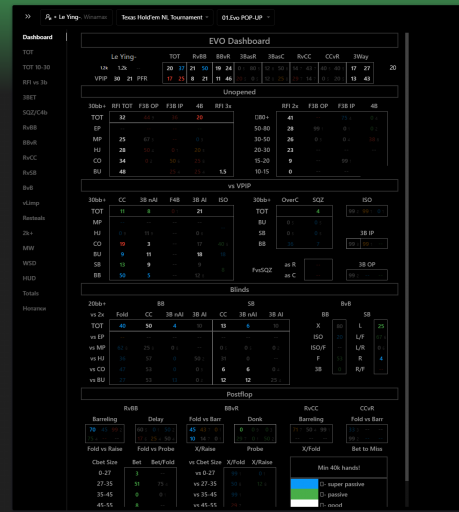Select the vLimp tab

coord(31,203)
